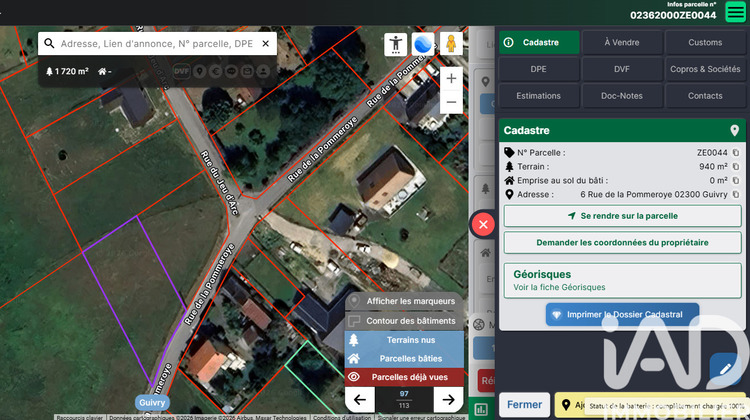Toggle the Terrains nus filter
The width and height of the screenshot is (750, 420).
405,340
